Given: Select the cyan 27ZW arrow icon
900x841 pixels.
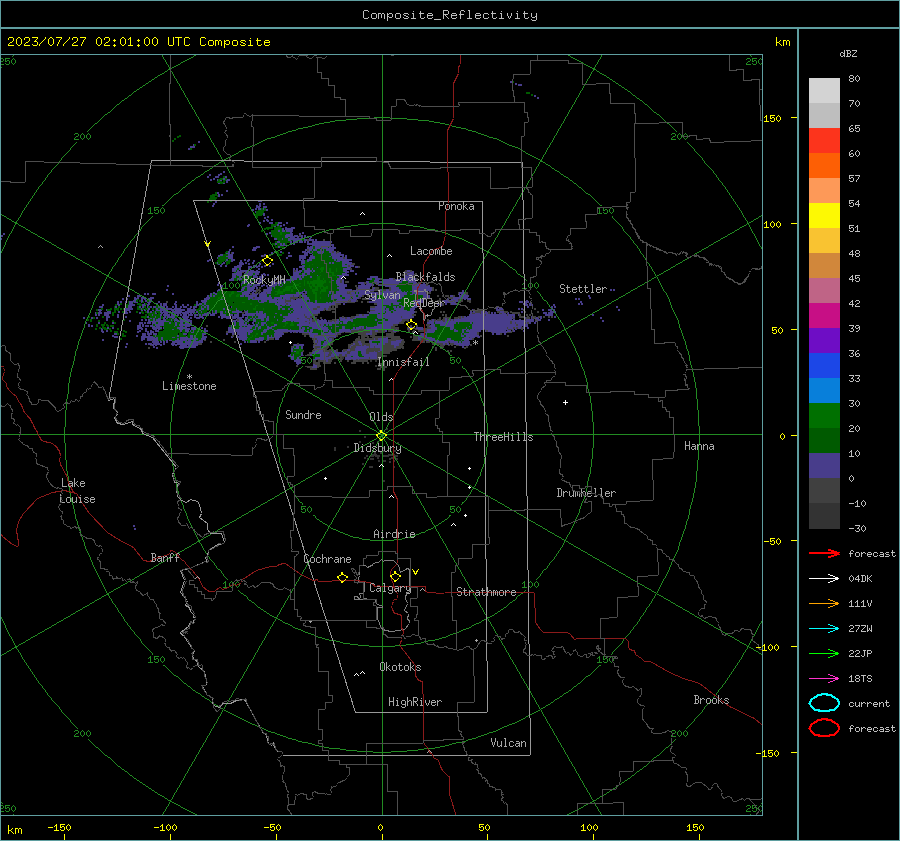Looking at the screenshot, I should (824, 629).
